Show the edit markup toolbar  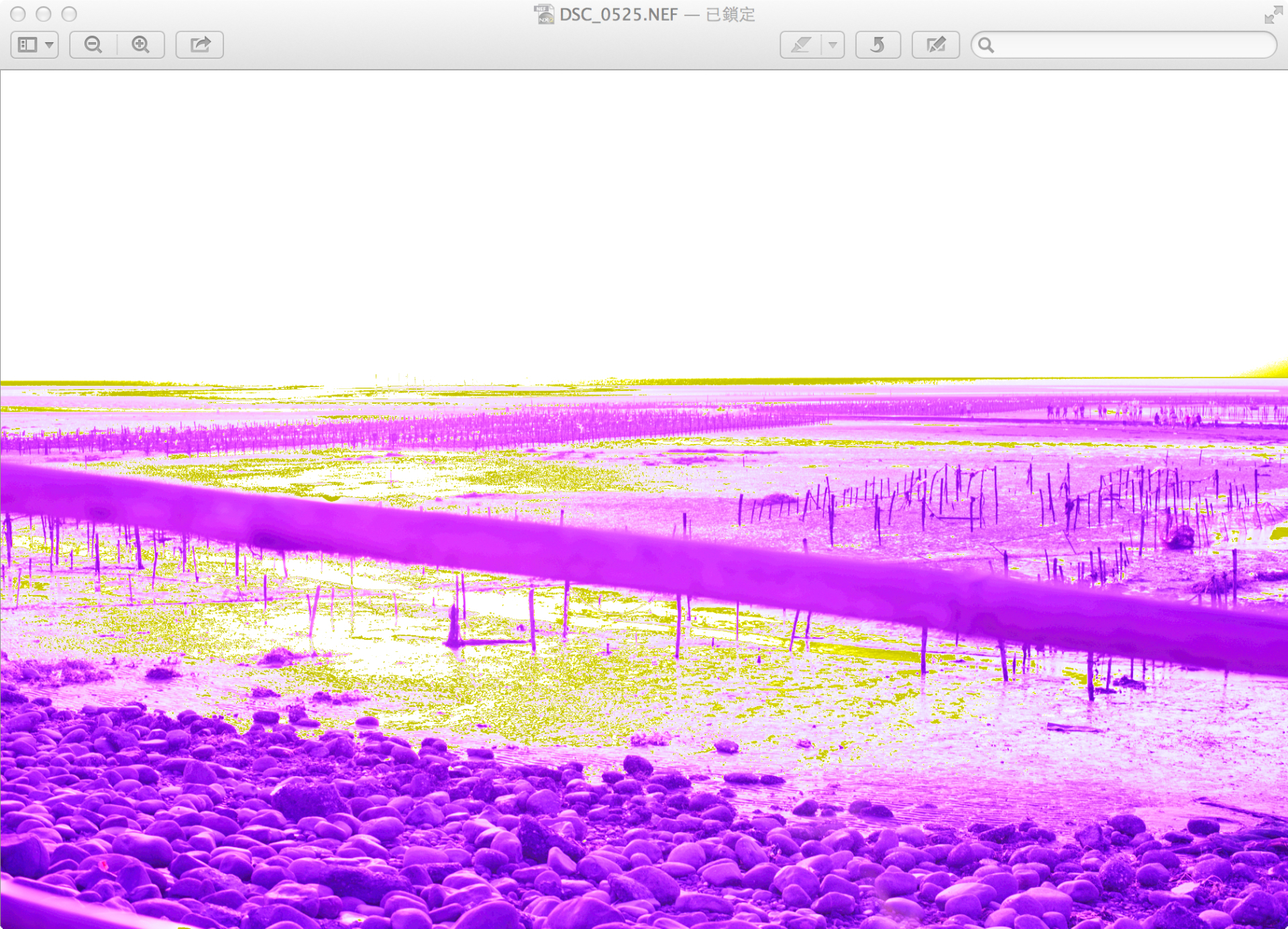[935, 45]
